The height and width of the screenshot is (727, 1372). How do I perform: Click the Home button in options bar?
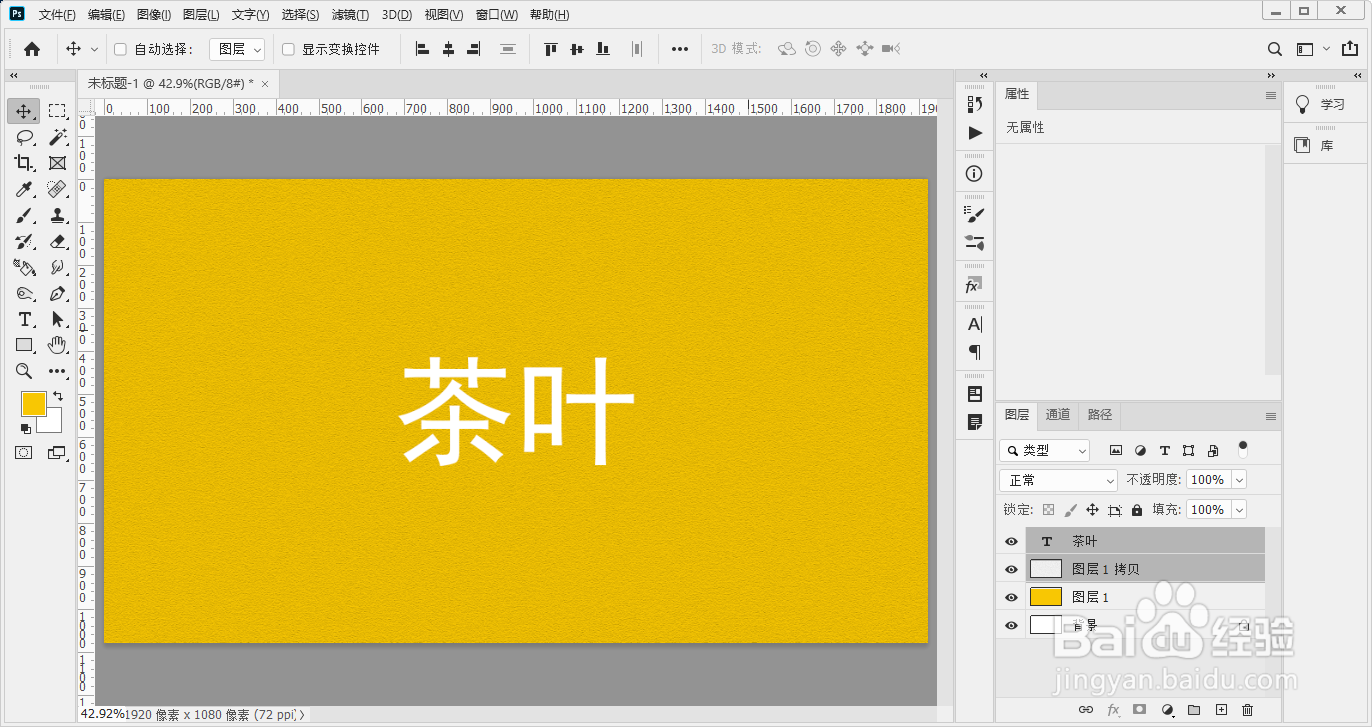[32, 49]
